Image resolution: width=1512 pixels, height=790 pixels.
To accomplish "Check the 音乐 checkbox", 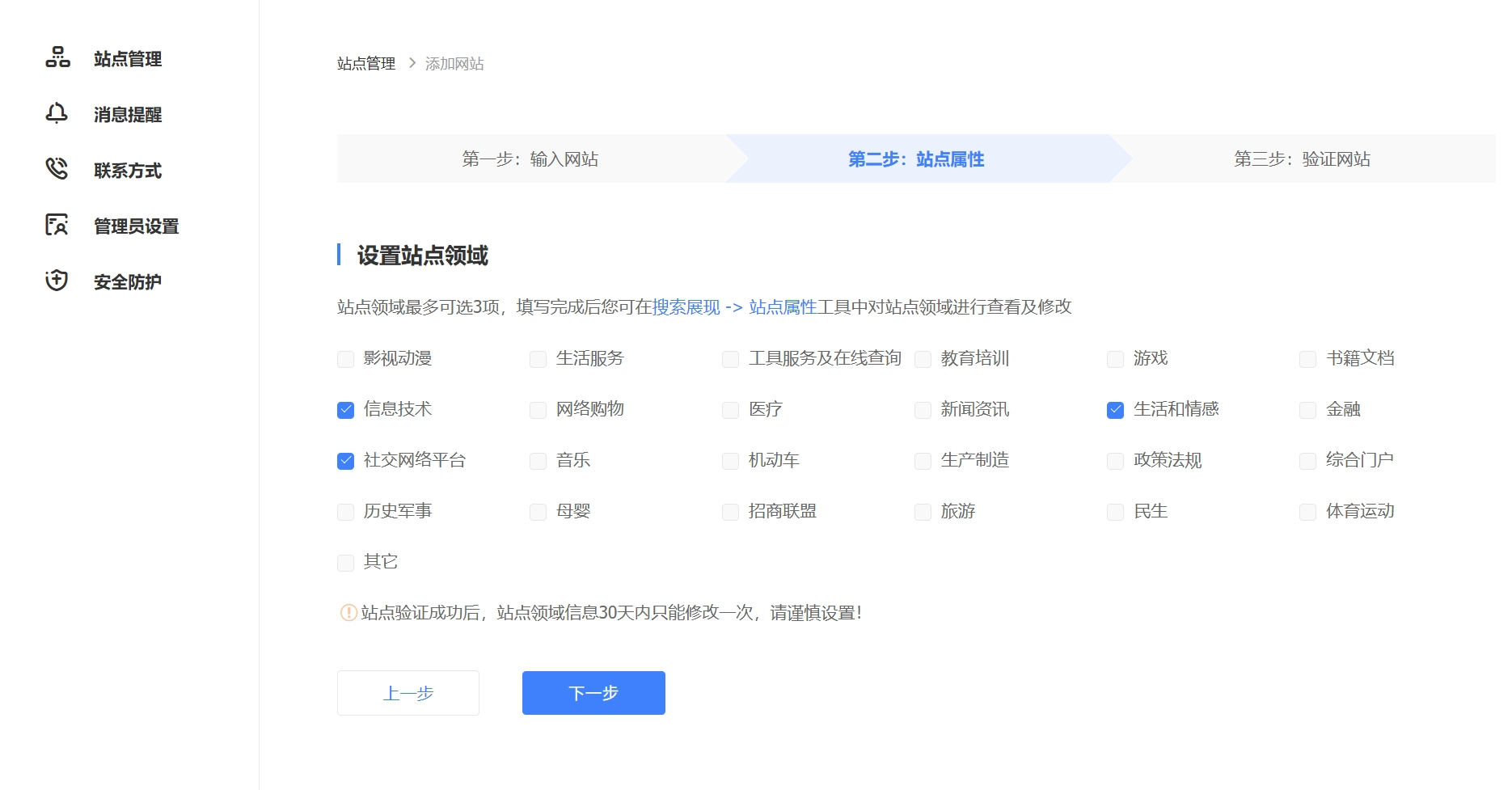I will (x=538, y=461).
